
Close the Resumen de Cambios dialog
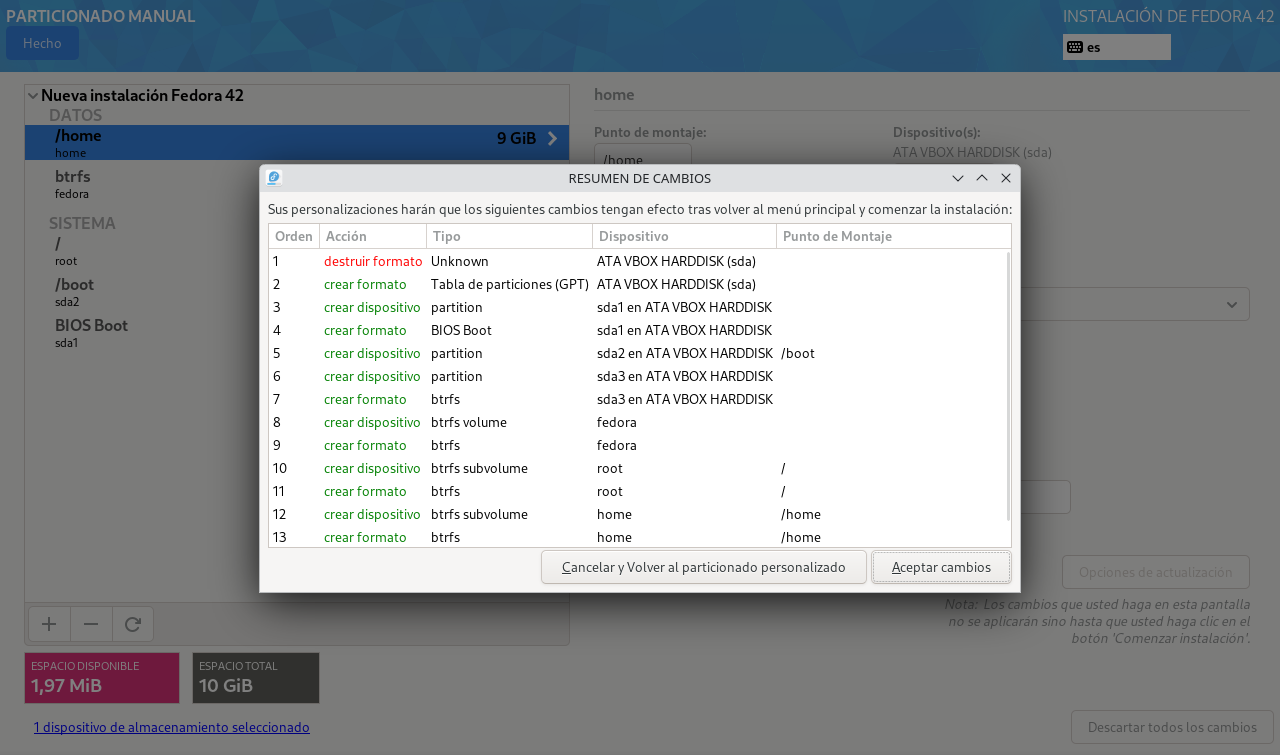pyautogui.click(x=1006, y=178)
